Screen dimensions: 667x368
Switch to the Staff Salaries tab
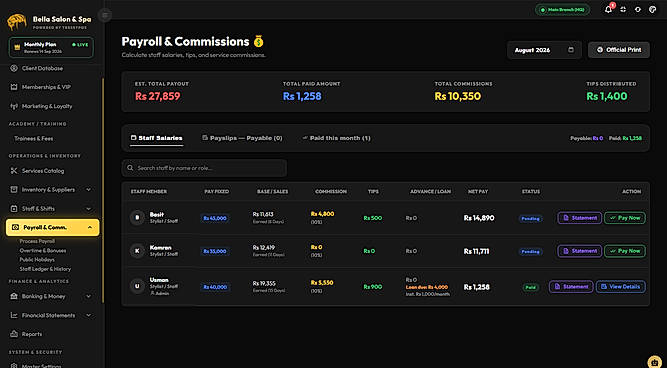[157, 138]
